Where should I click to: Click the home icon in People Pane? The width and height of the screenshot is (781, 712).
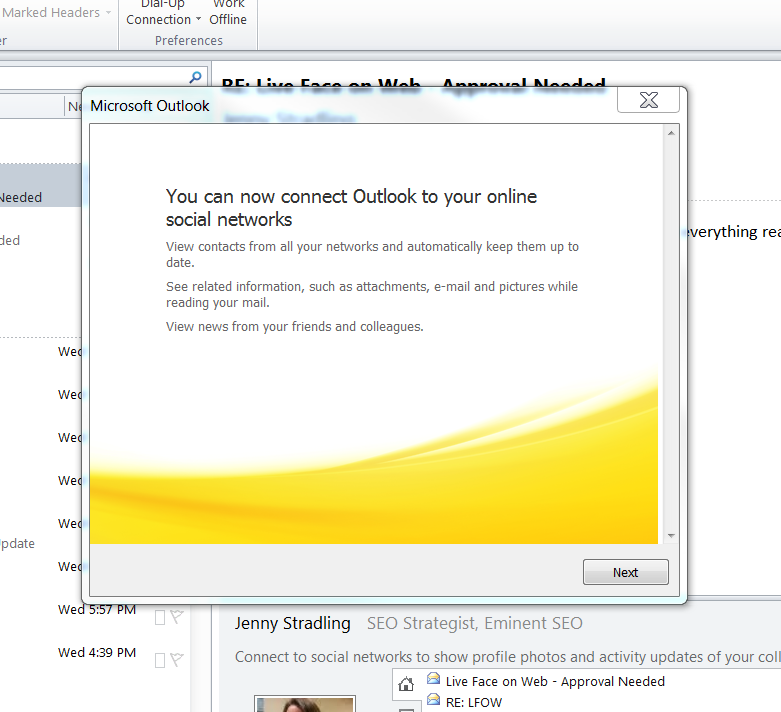(406, 684)
